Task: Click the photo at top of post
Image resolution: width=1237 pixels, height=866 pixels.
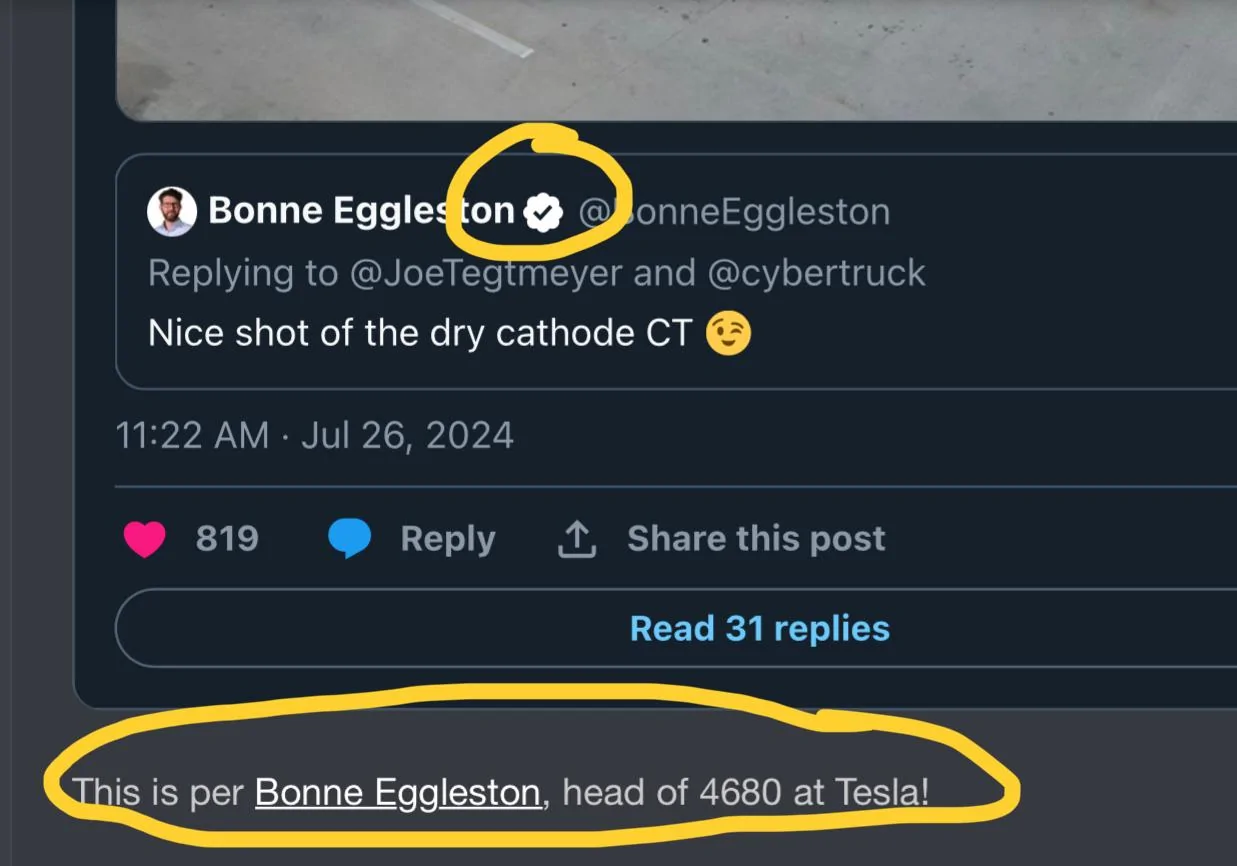Action: point(676,60)
